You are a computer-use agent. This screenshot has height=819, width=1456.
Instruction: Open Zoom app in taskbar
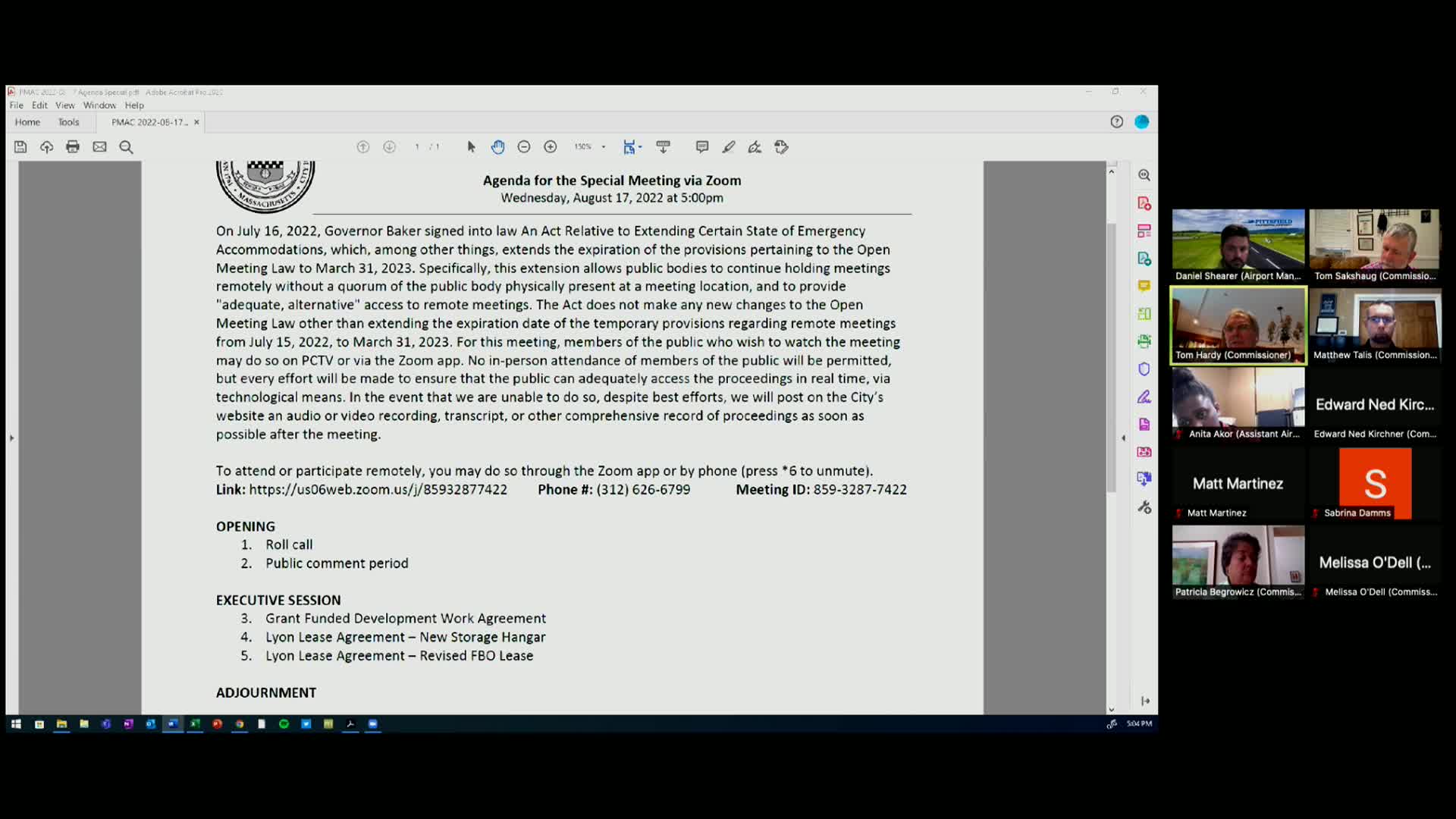(372, 724)
